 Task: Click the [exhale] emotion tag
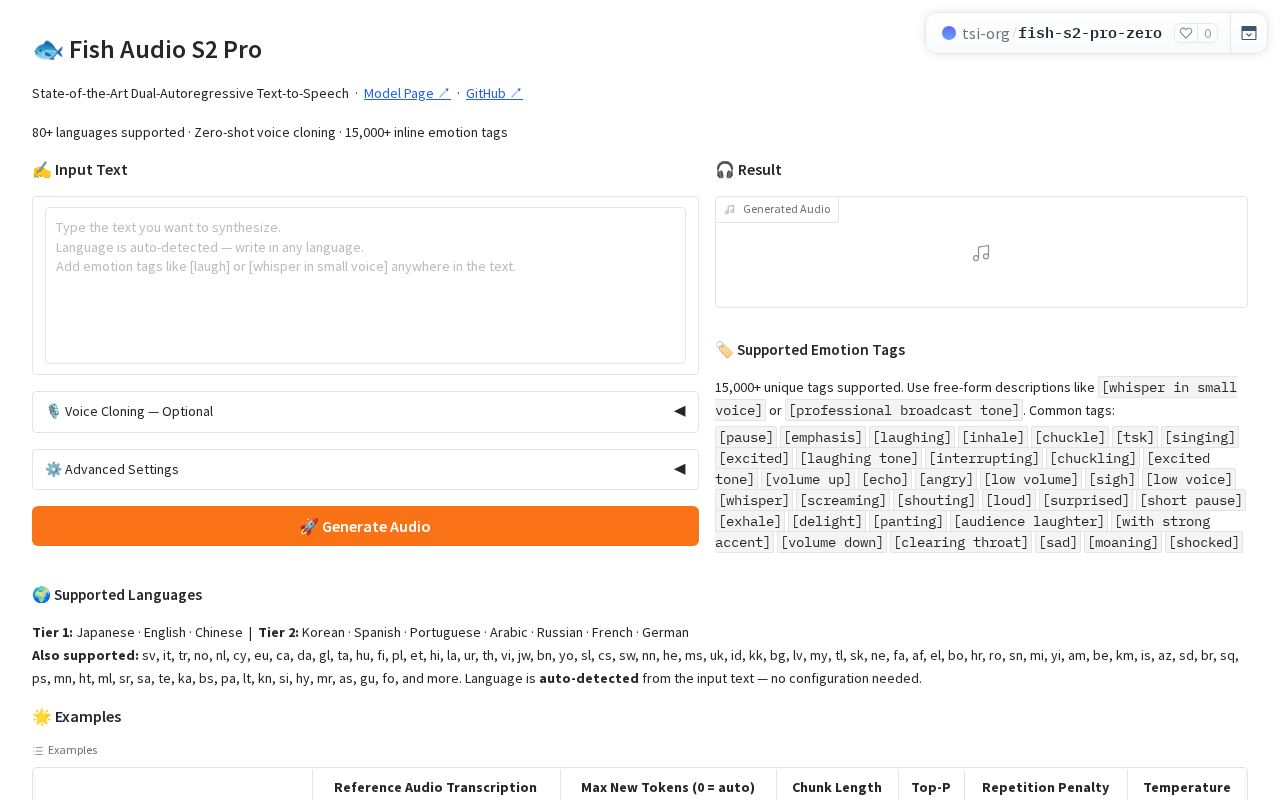[x=750, y=521]
